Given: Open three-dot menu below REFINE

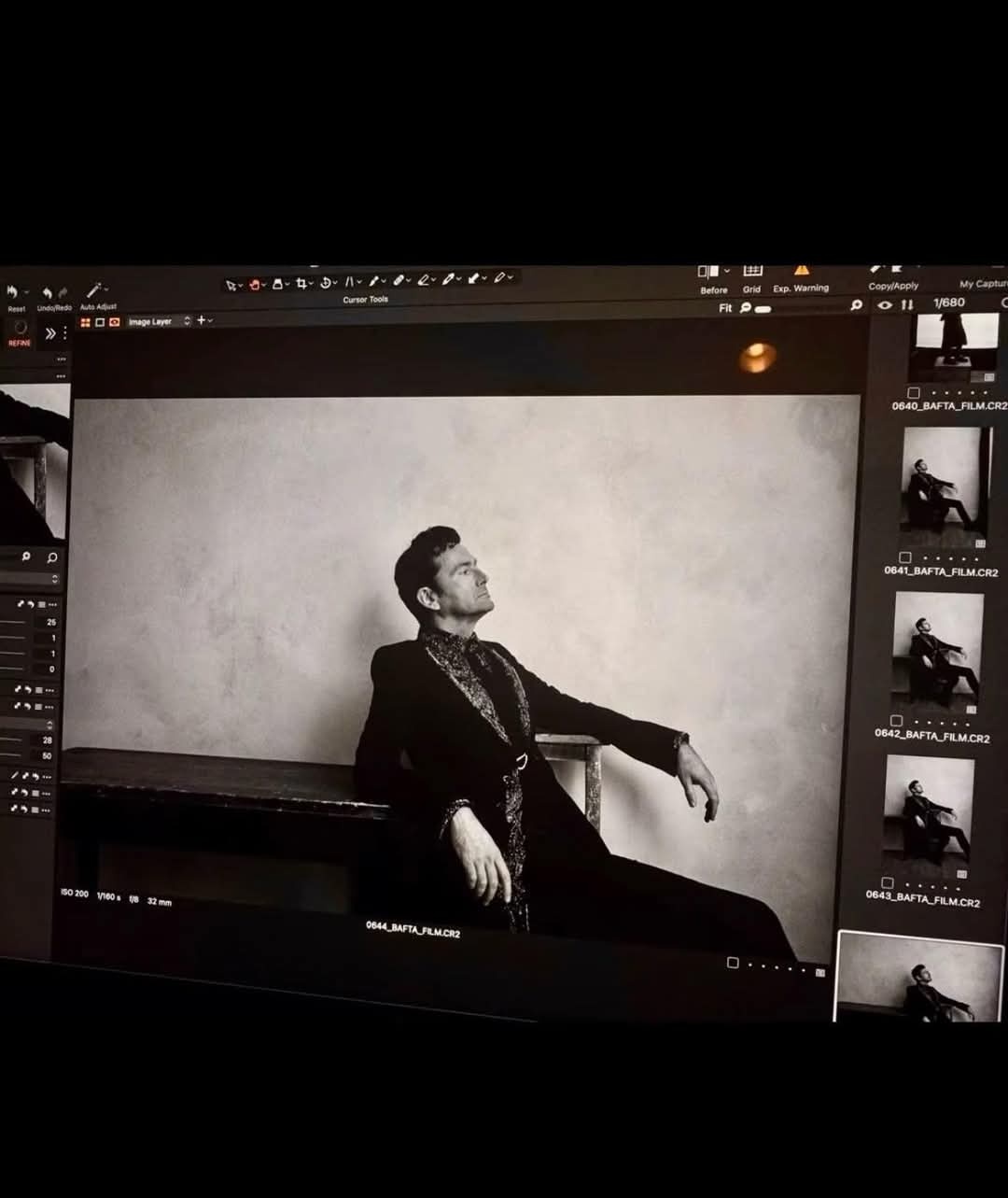Looking at the screenshot, I should [x=62, y=359].
